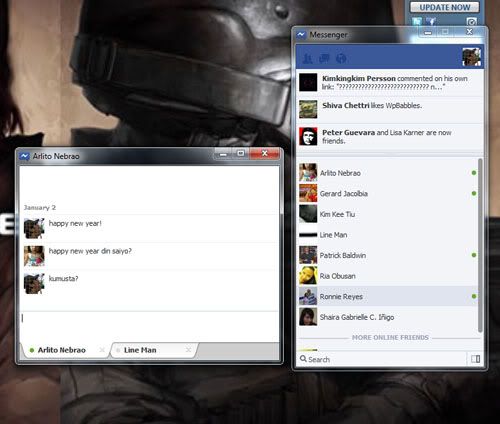Click your profile picture in Messenger header

[471, 57]
